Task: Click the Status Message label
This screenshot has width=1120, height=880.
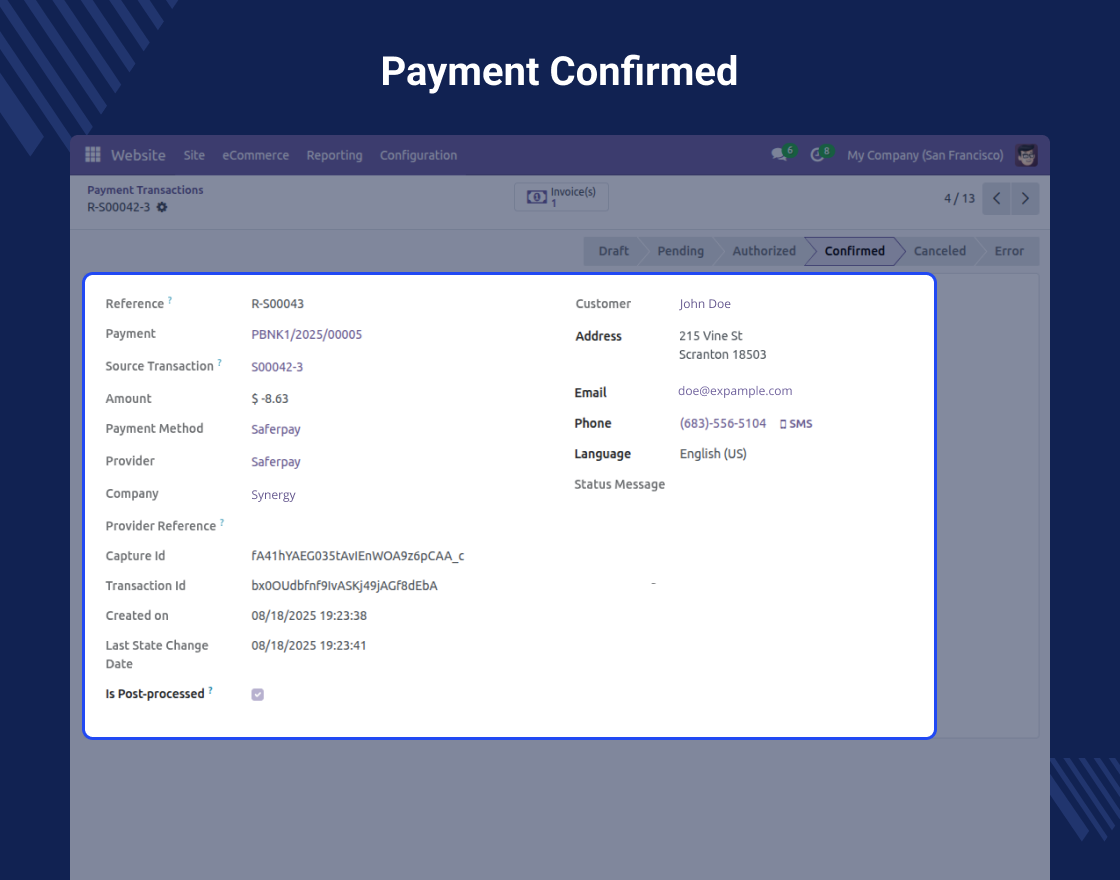Action: pyautogui.click(x=619, y=484)
